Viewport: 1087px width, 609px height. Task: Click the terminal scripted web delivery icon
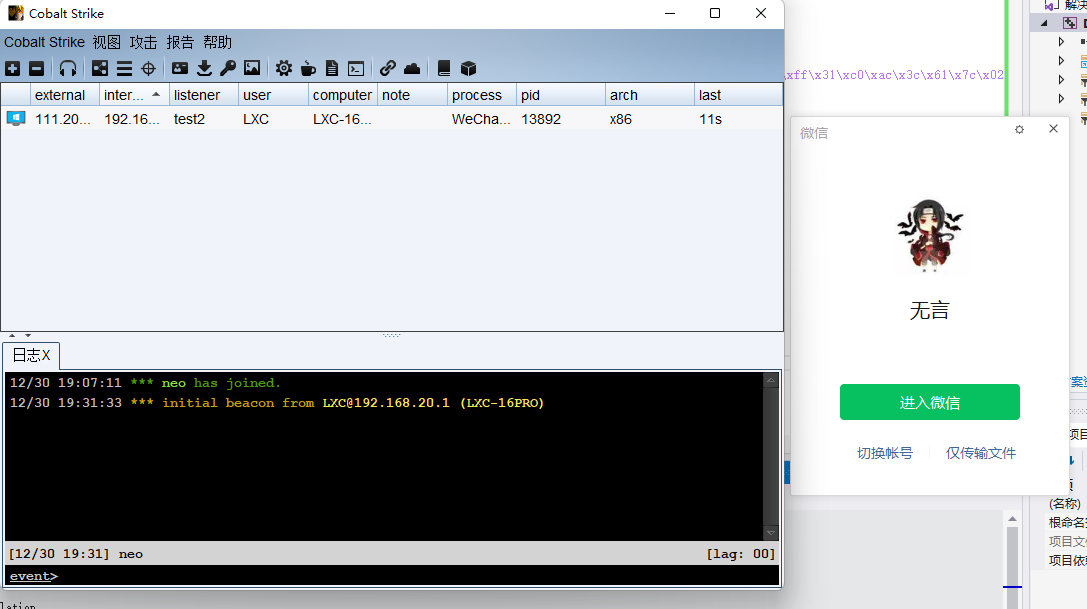coord(356,68)
